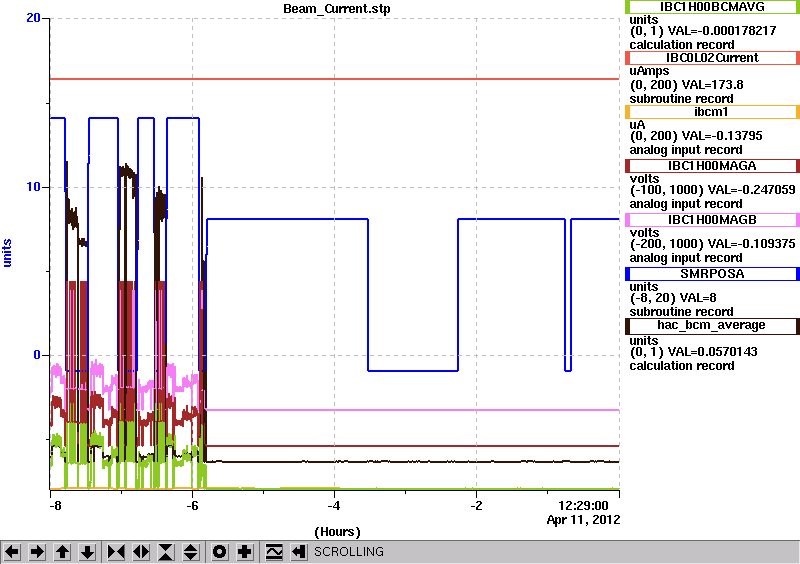Expand the vertical axis using up-down triangles icon
Screen dimensions: 800x564
pyautogui.click(x=191, y=552)
